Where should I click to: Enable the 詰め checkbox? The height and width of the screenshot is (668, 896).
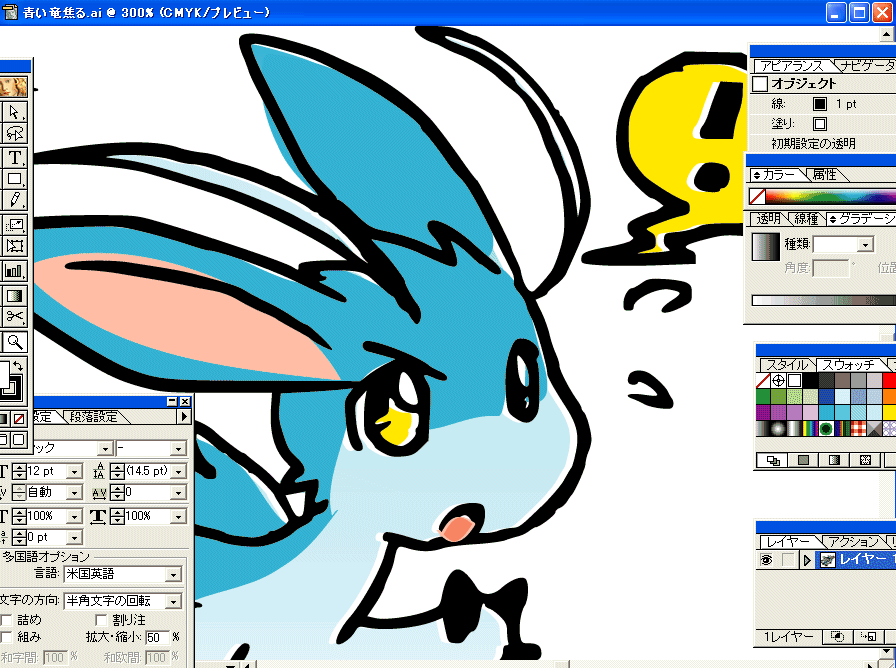pyautogui.click(x=6, y=620)
